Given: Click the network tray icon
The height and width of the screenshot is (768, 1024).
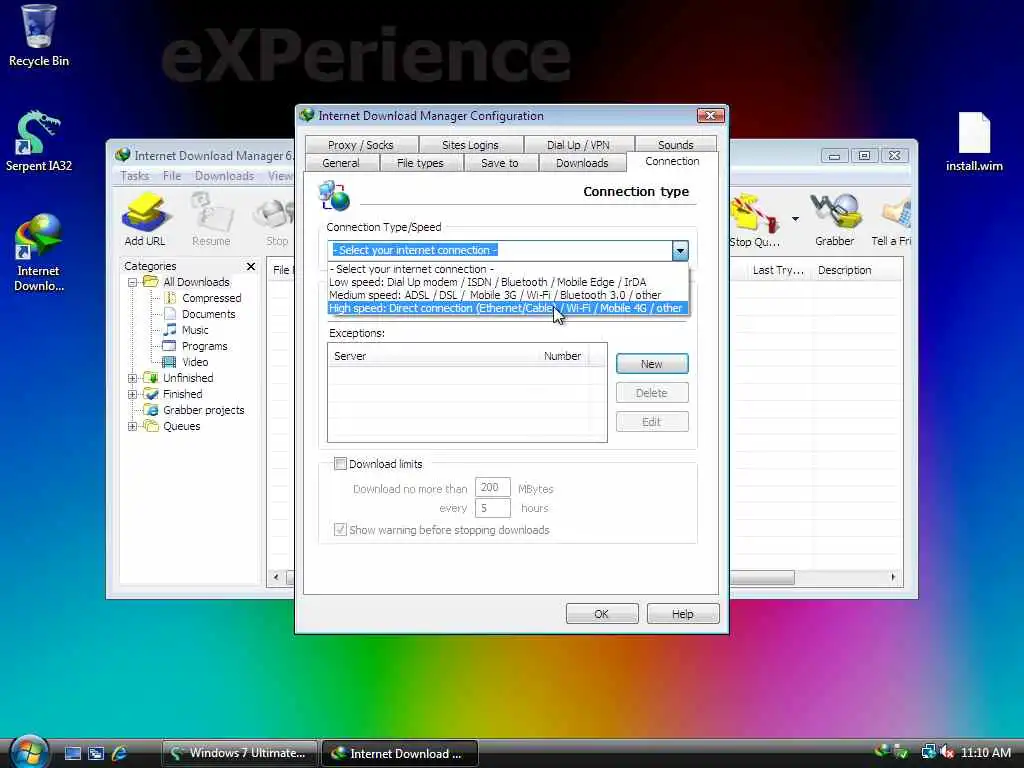Looking at the screenshot, I should (x=928, y=752).
